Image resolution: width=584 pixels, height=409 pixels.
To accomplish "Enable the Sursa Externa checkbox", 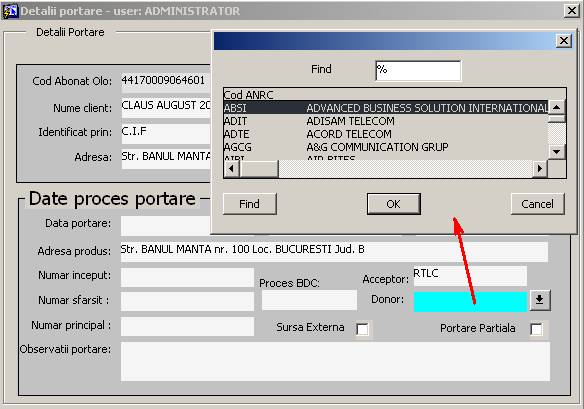I will (362, 329).
